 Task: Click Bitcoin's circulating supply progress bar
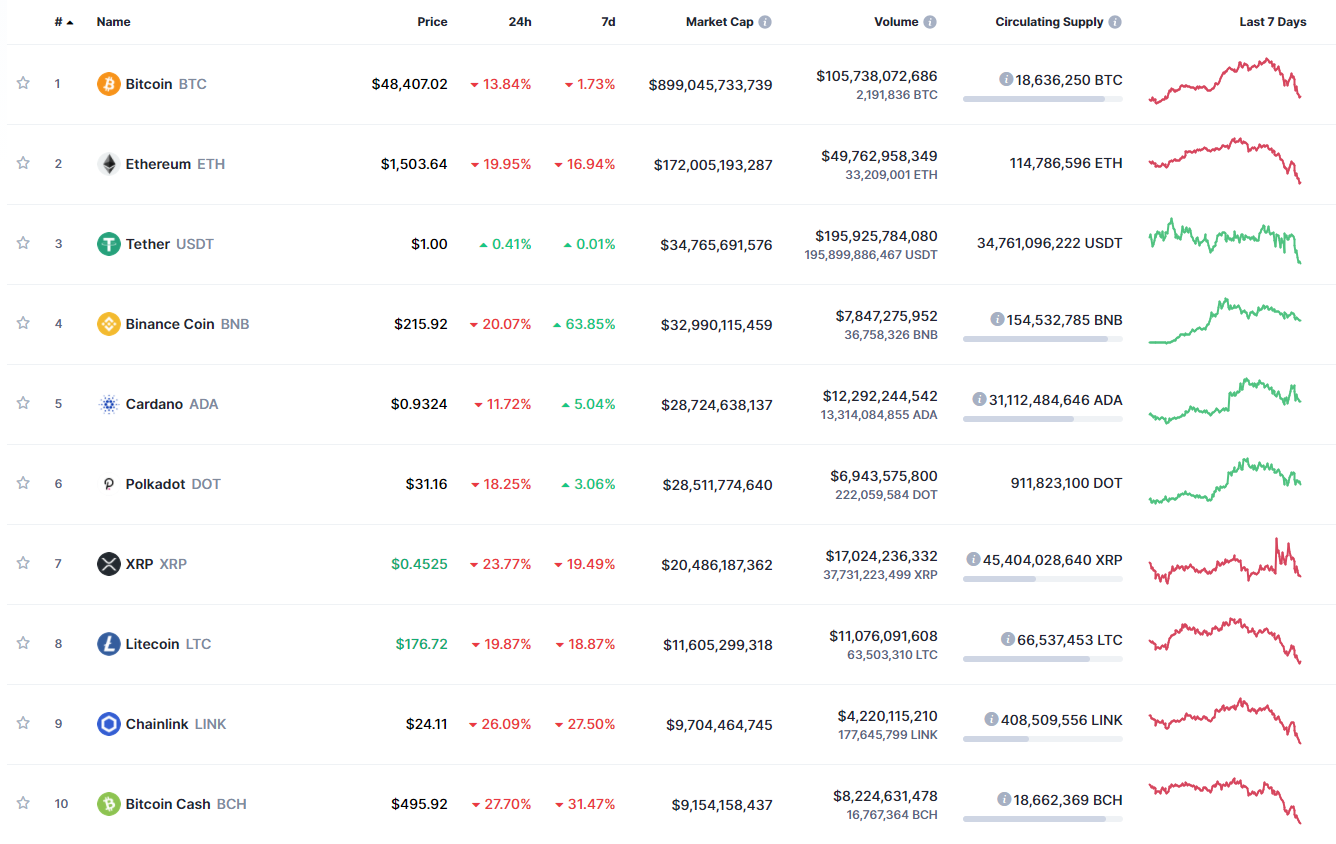click(x=1043, y=99)
